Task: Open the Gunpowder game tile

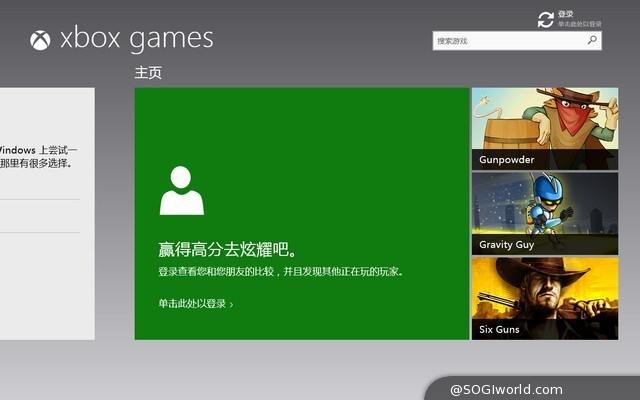Action: pyautogui.click(x=545, y=129)
